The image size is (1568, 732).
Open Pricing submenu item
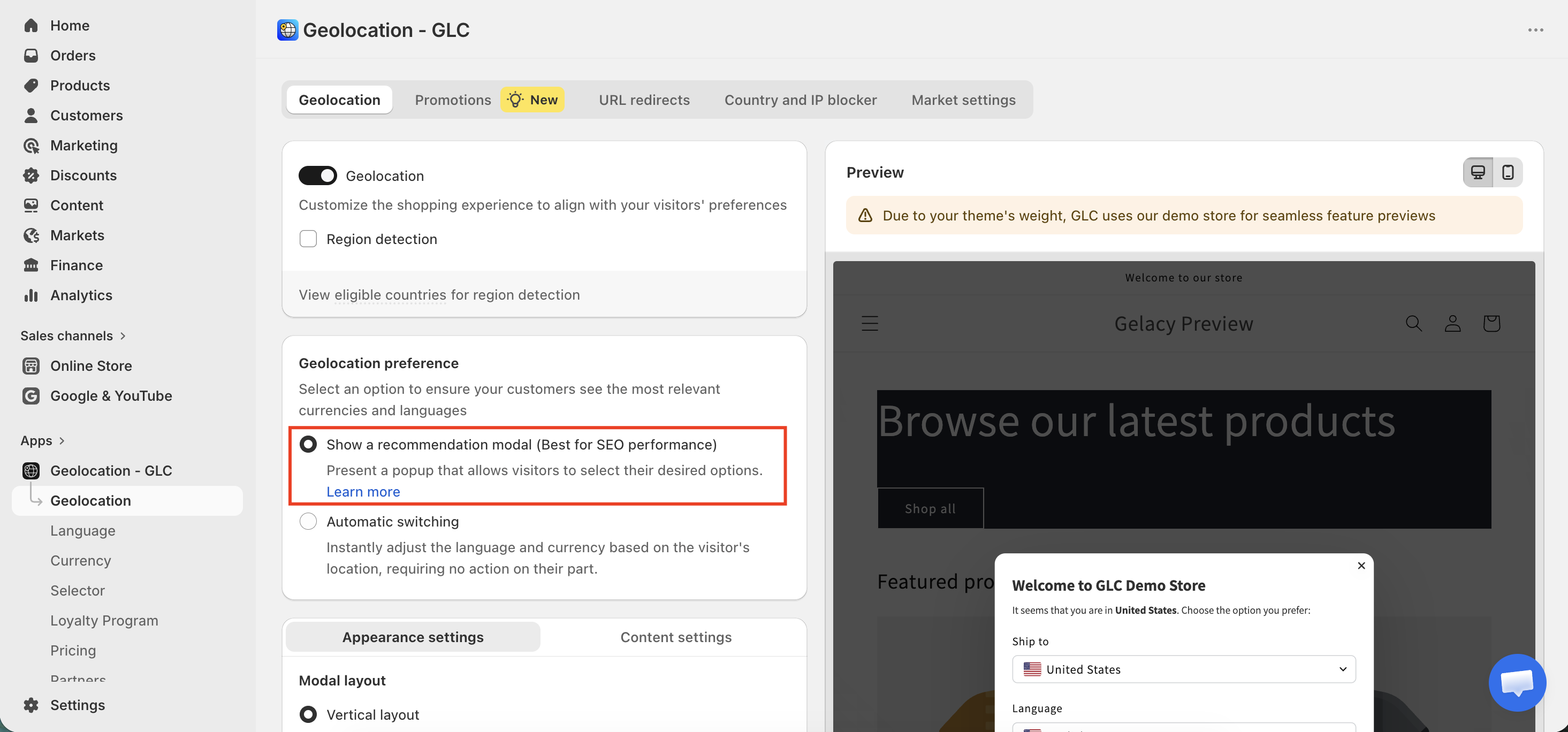(x=73, y=651)
